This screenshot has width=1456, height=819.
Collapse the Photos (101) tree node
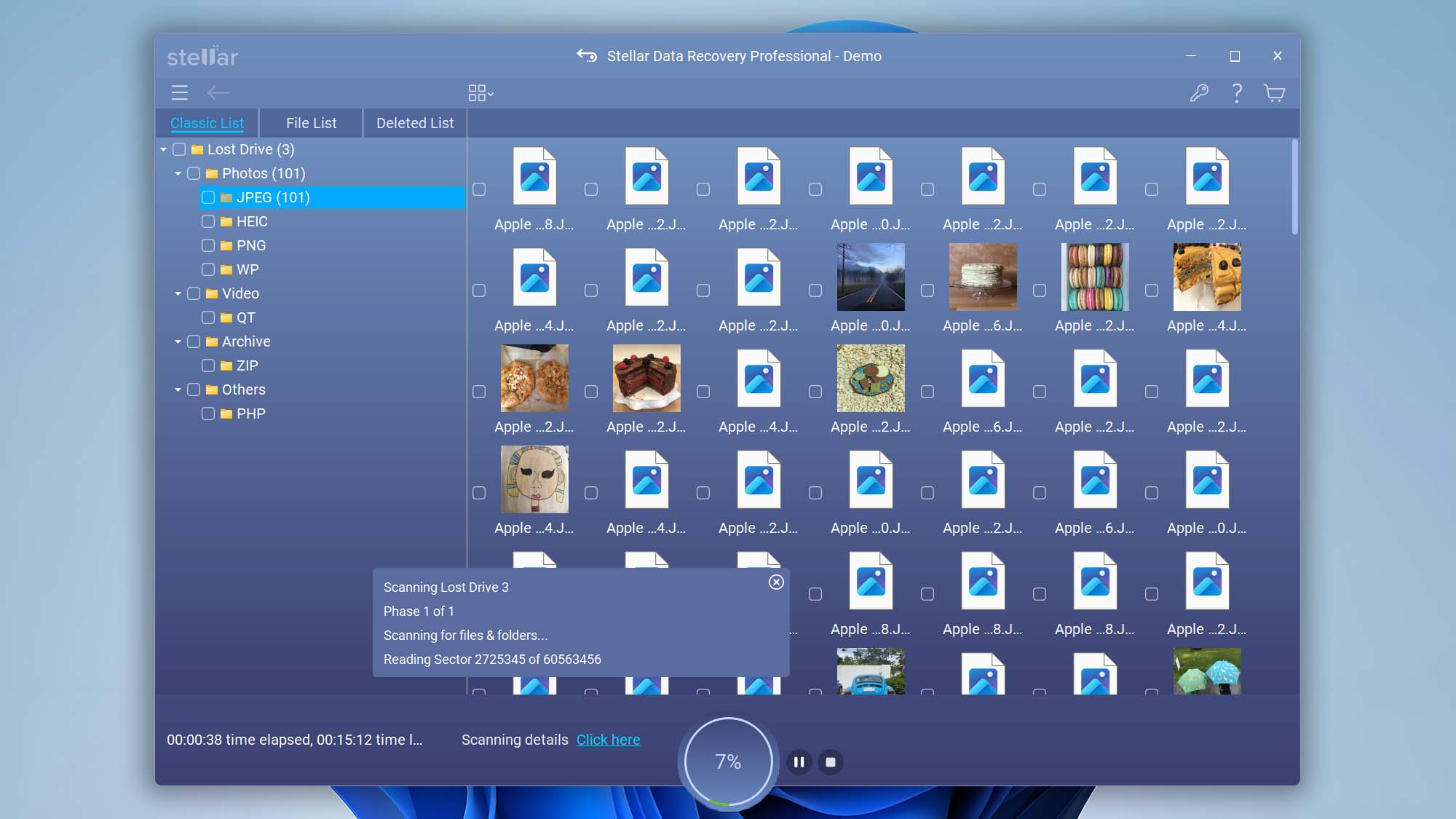tap(178, 173)
